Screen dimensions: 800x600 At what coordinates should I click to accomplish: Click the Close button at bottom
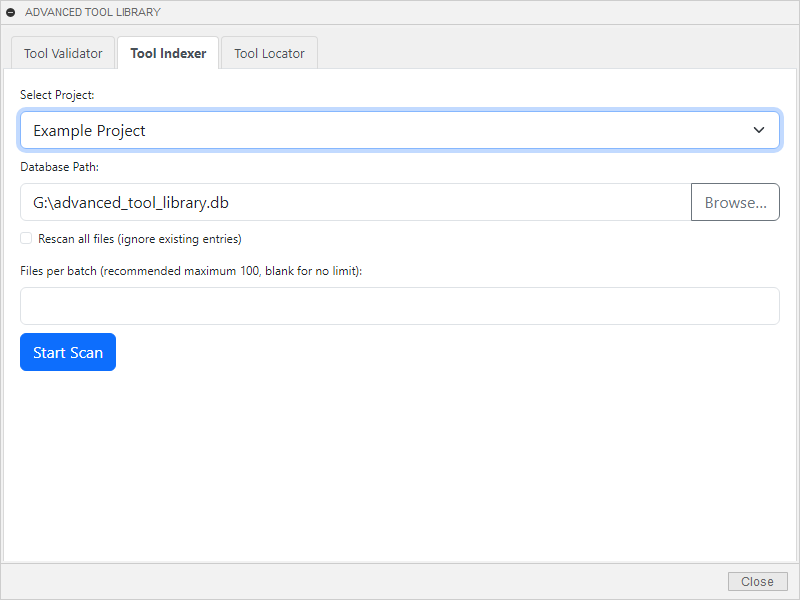pos(757,581)
